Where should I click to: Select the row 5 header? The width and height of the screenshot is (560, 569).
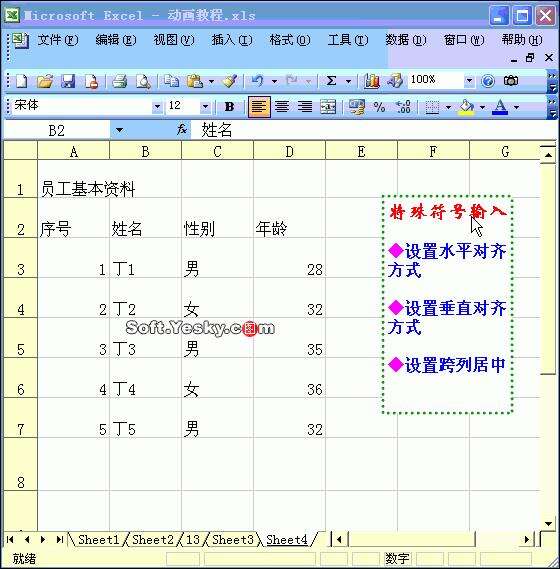(20, 338)
